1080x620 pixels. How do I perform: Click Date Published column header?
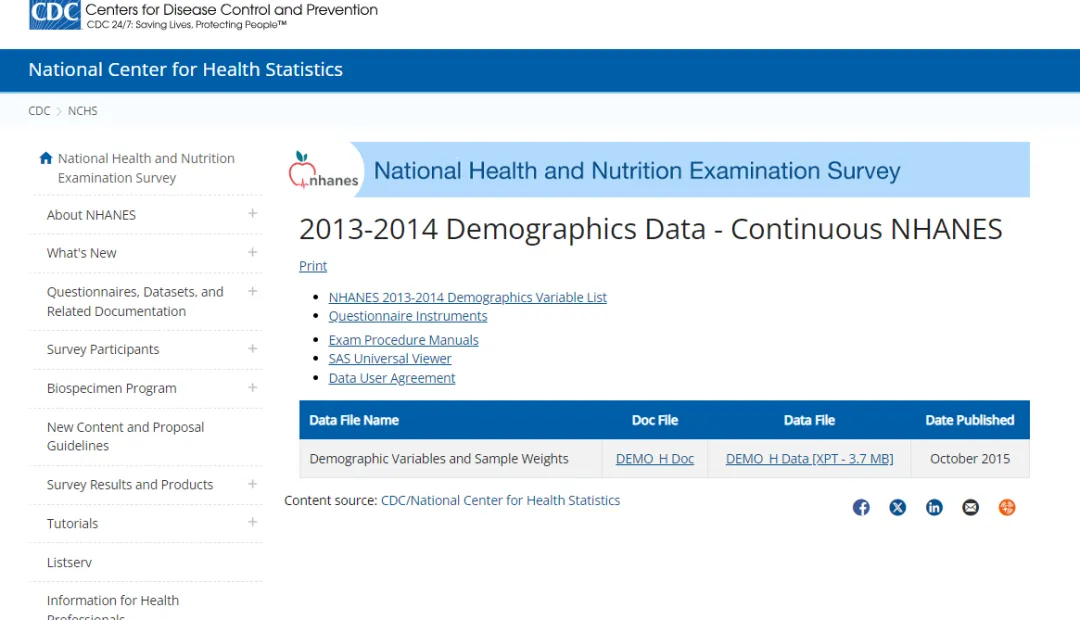coord(970,420)
